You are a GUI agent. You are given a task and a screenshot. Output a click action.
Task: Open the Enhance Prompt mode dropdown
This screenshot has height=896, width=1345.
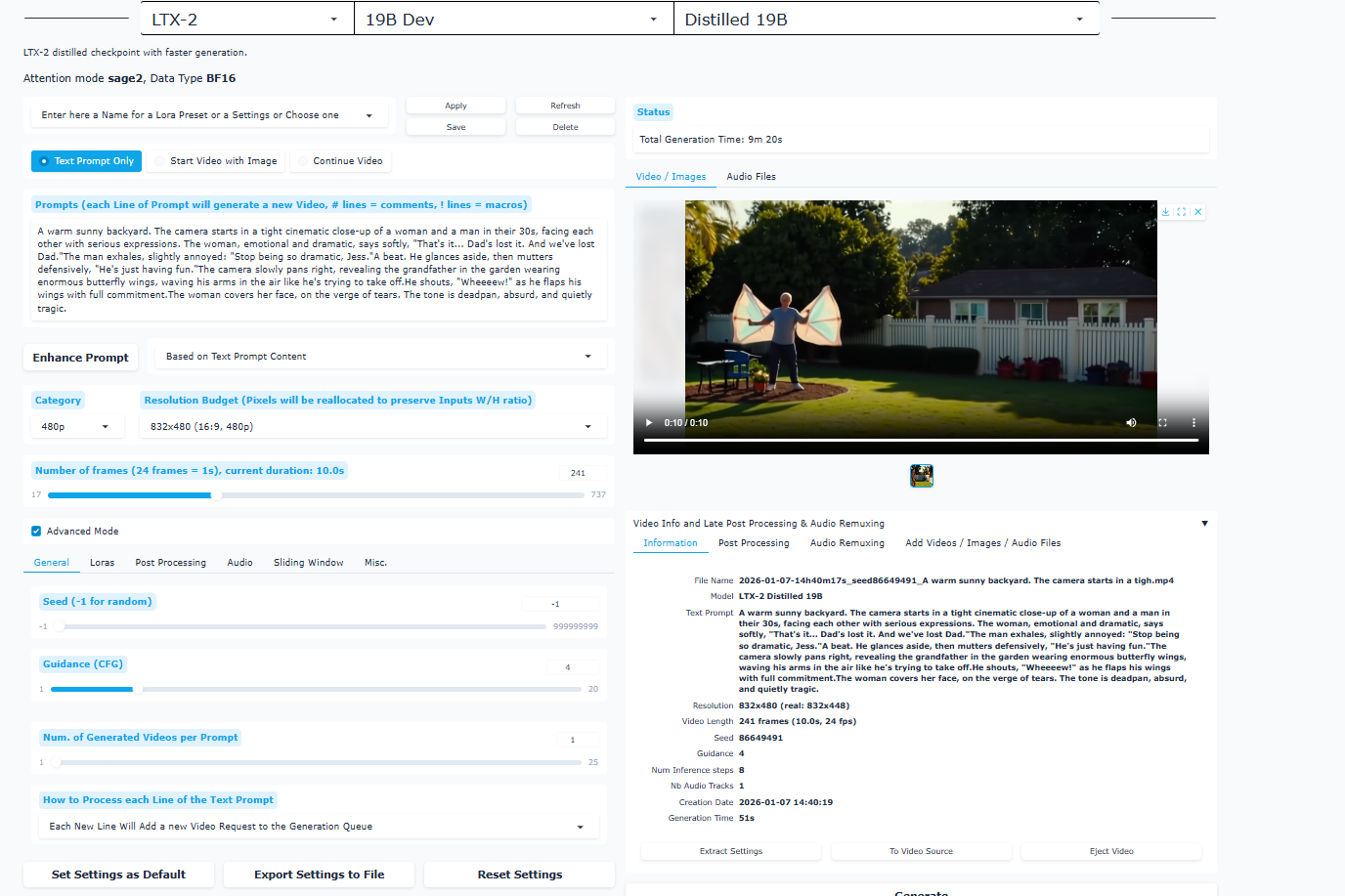click(x=380, y=357)
